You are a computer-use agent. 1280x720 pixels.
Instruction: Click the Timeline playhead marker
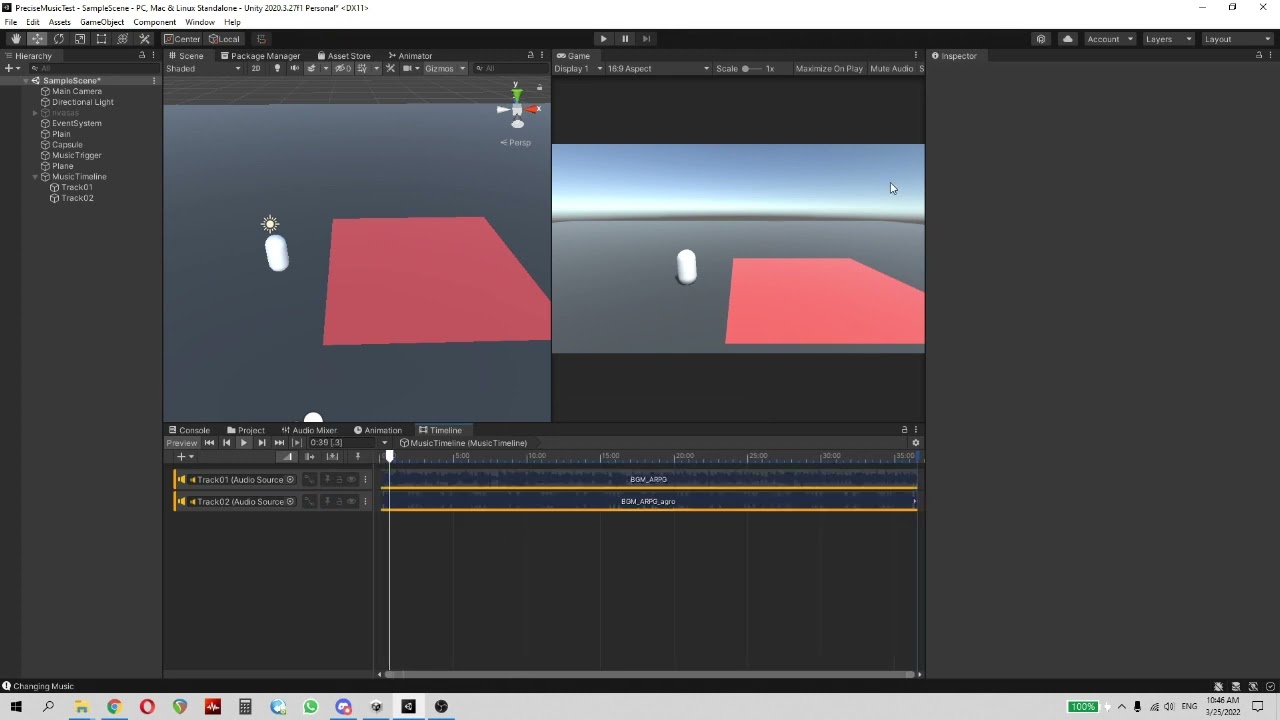(x=390, y=457)
